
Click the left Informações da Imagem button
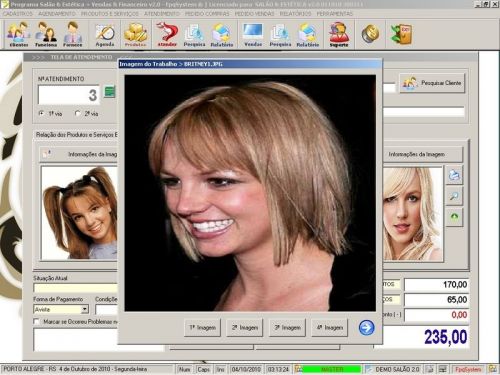(x=79, y=154)
